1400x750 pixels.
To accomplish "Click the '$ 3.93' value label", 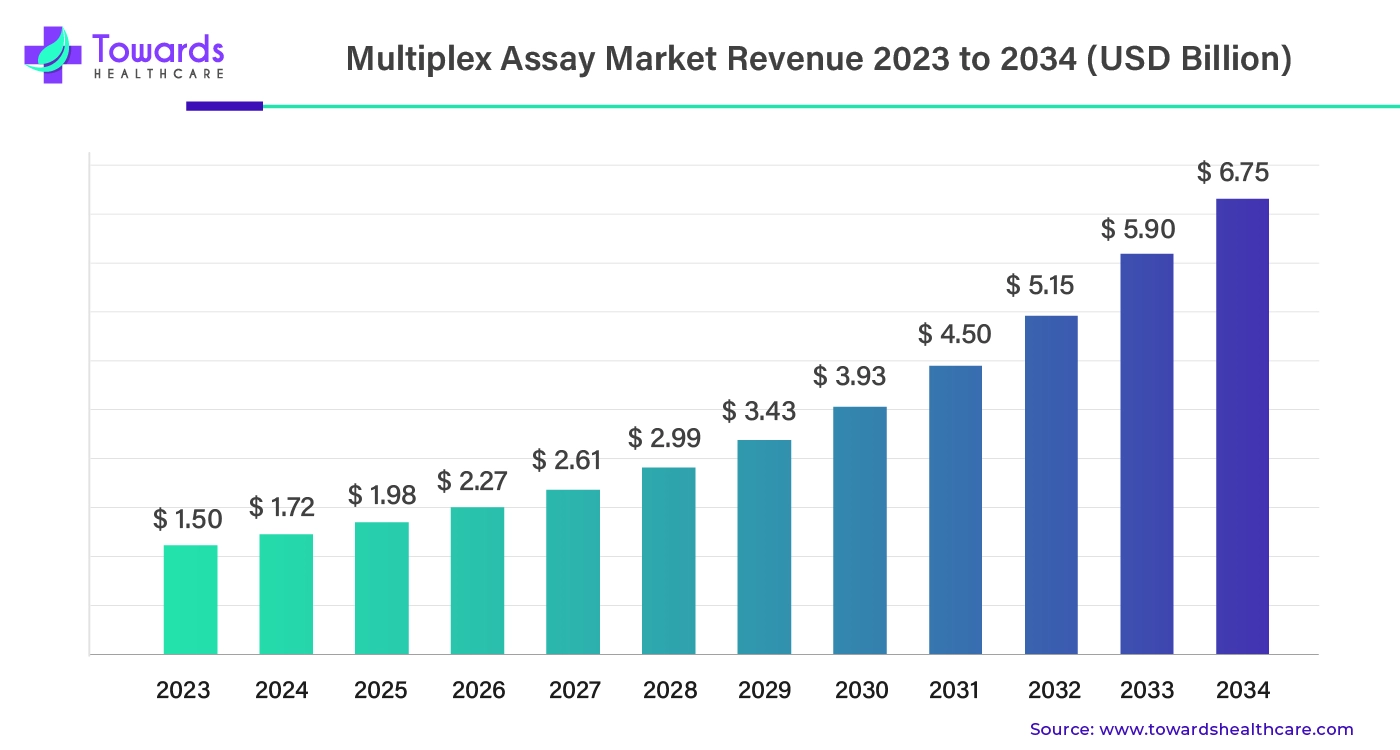I will [850, 376].
